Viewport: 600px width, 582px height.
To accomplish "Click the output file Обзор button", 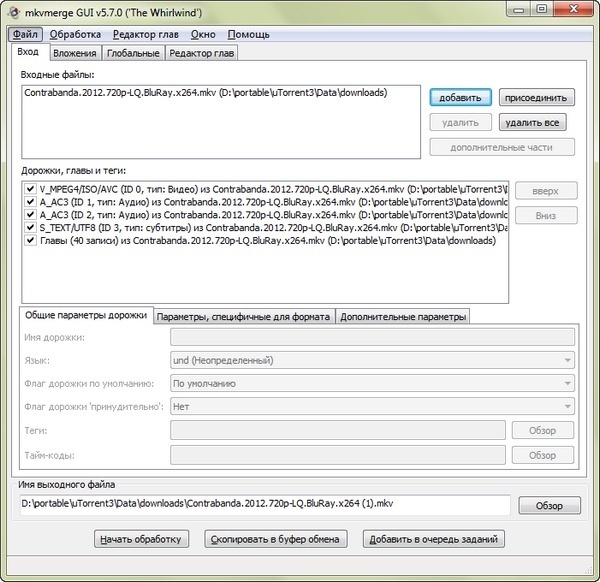I will pyautogui.click(x=549, y=506).
